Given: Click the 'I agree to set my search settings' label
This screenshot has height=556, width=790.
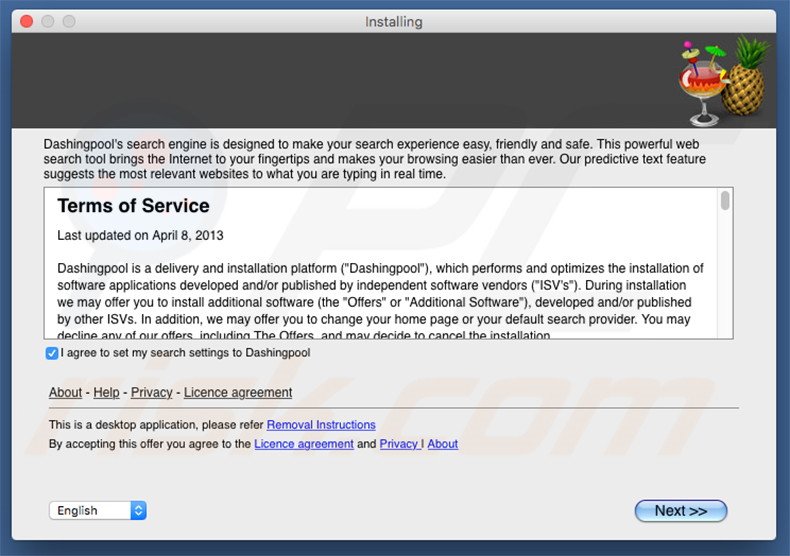Looking at the screenshot, I should point(185,353).
